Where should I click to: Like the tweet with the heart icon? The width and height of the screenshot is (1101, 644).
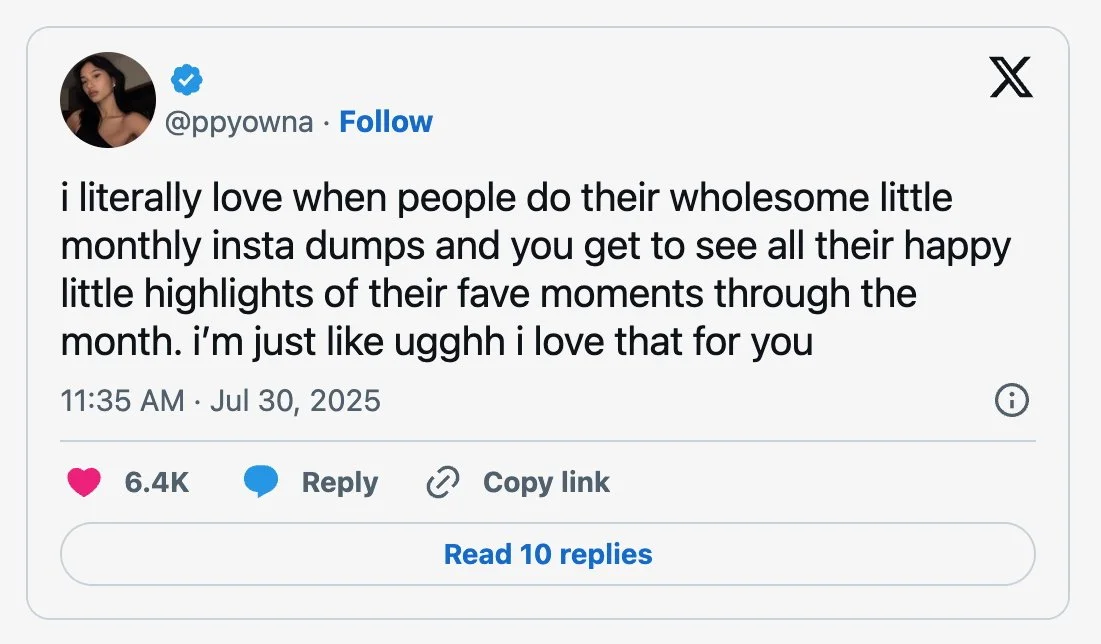84,483
